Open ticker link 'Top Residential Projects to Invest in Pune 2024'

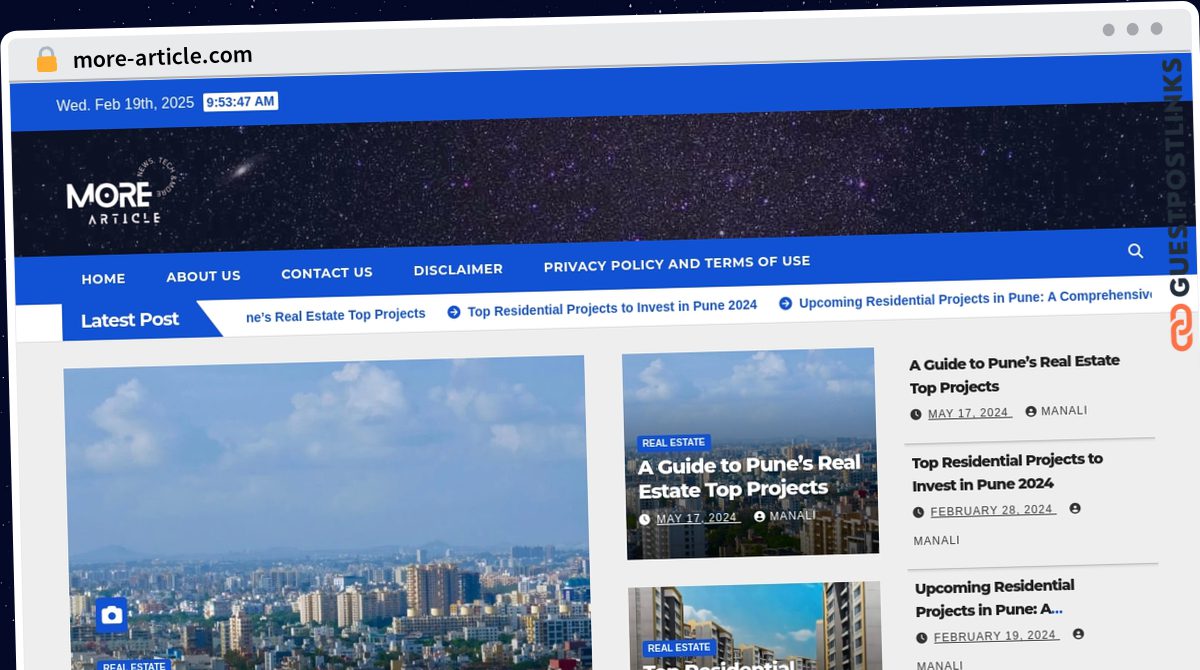click(x=612, y=308)
